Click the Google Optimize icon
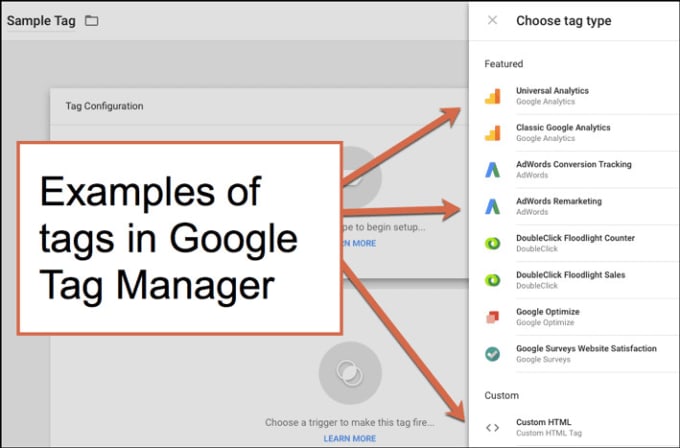Screen dimensions: 680x448 pyautogui.click(x=493, y=317)
